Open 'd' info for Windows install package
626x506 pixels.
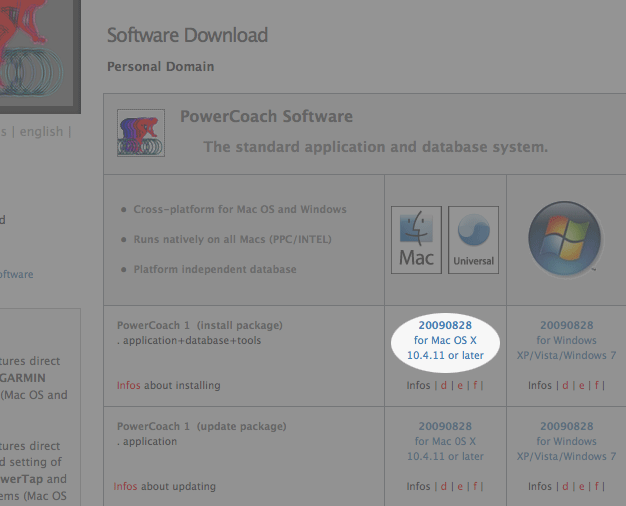[565, 385]
